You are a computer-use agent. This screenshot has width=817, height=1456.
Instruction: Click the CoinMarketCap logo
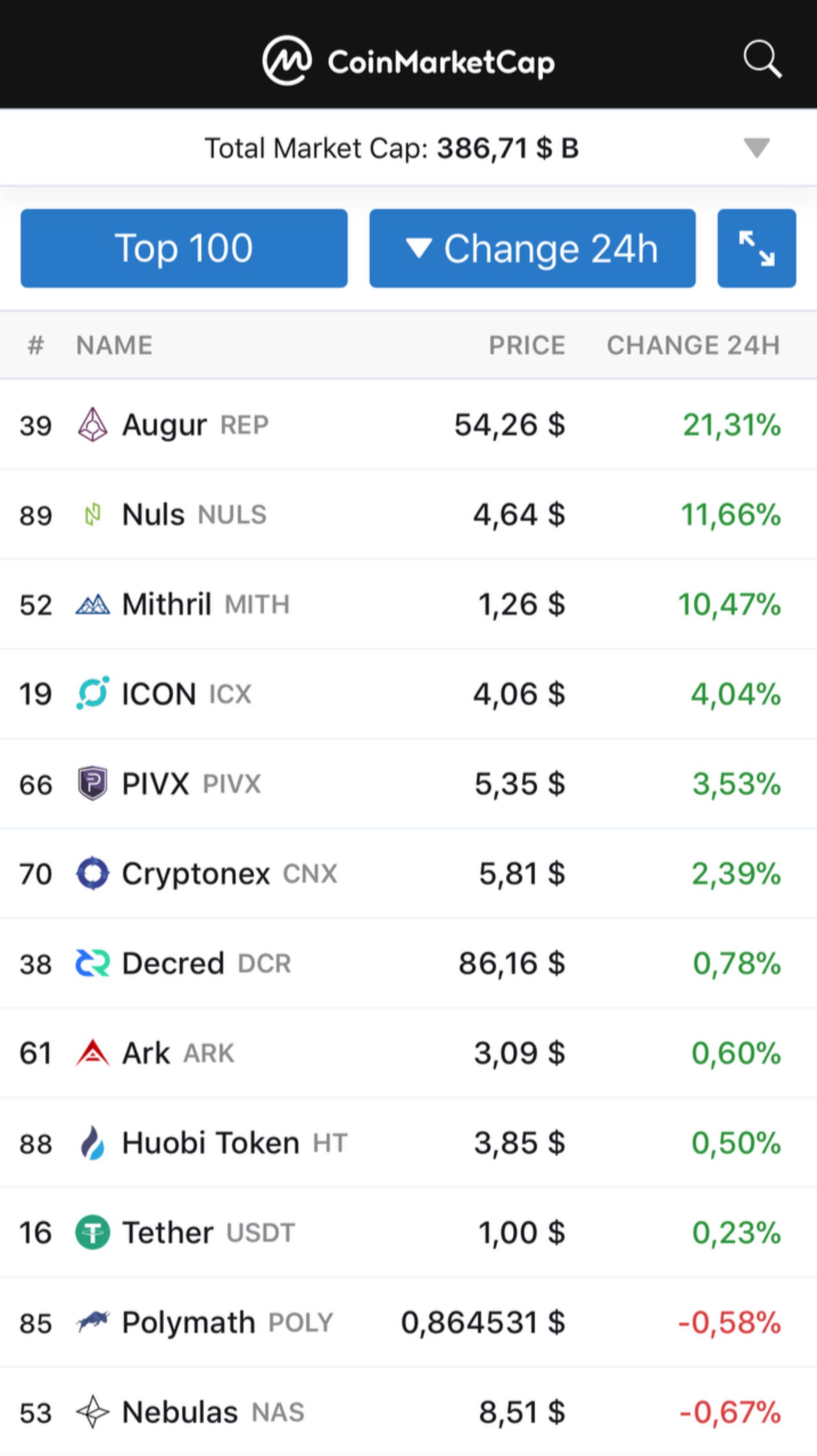[x=408, y=60]
